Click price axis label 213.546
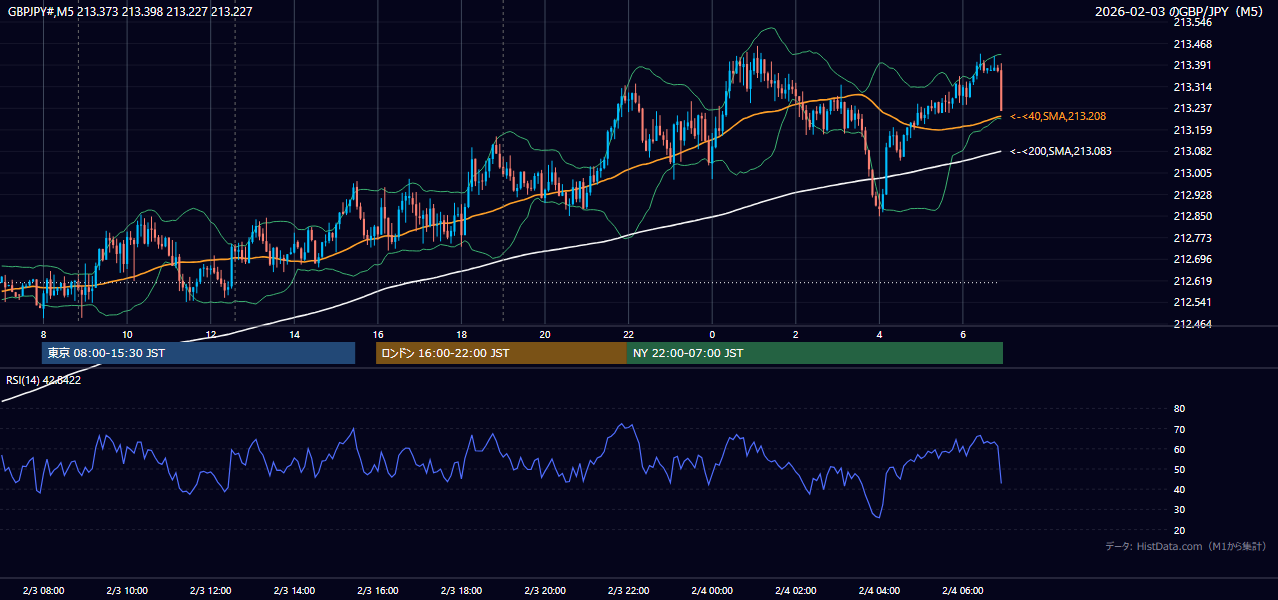The height and width of the screenshot is (600, 1278). point(1192,22)
